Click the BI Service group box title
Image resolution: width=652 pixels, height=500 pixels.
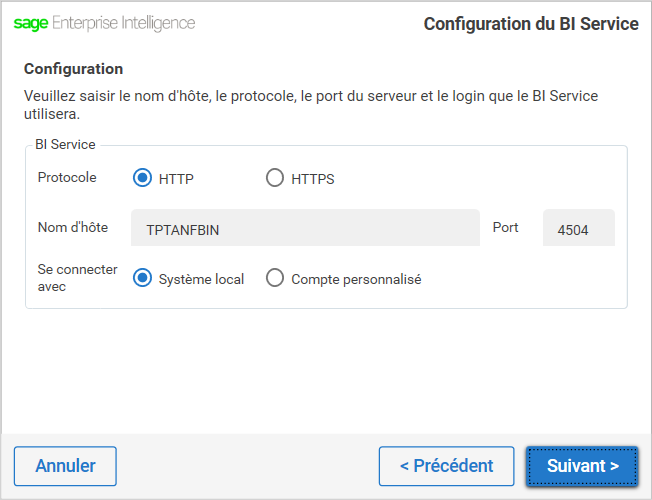coord(65,144)
